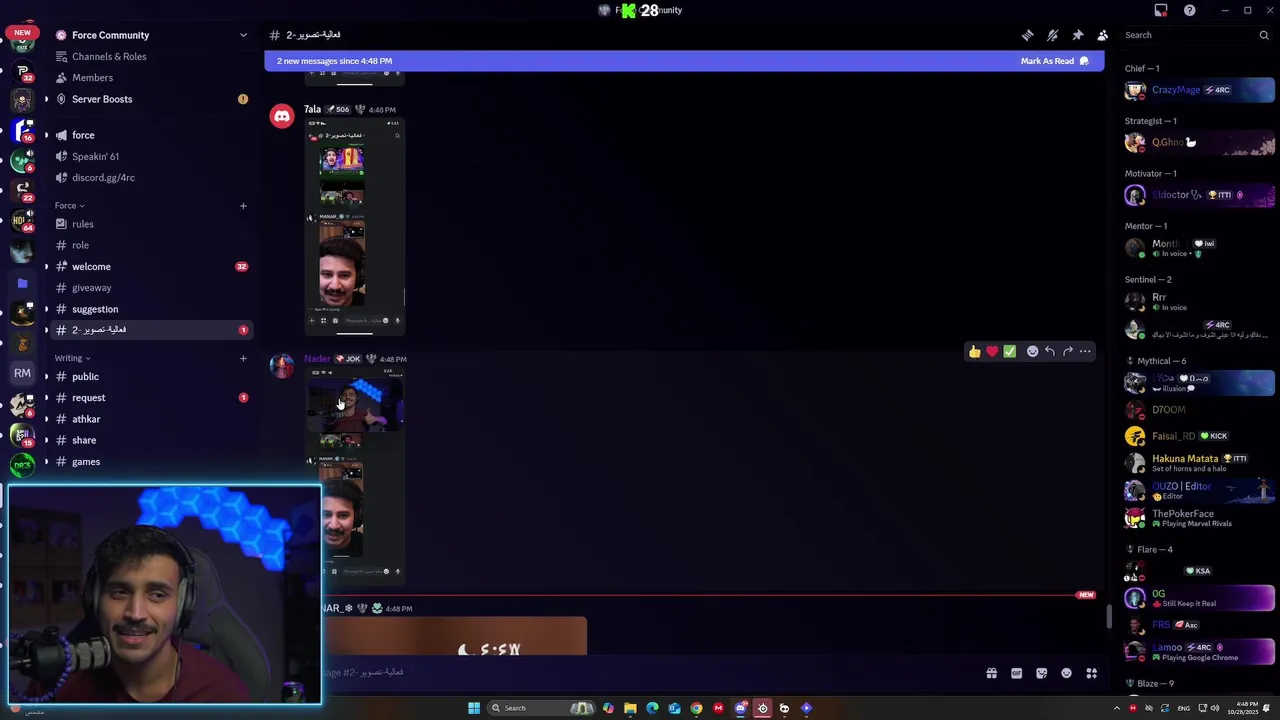This screenshot has height=720, width=1280.
Task: Open the Help question mark icon
Action: tap(1189, 10)
